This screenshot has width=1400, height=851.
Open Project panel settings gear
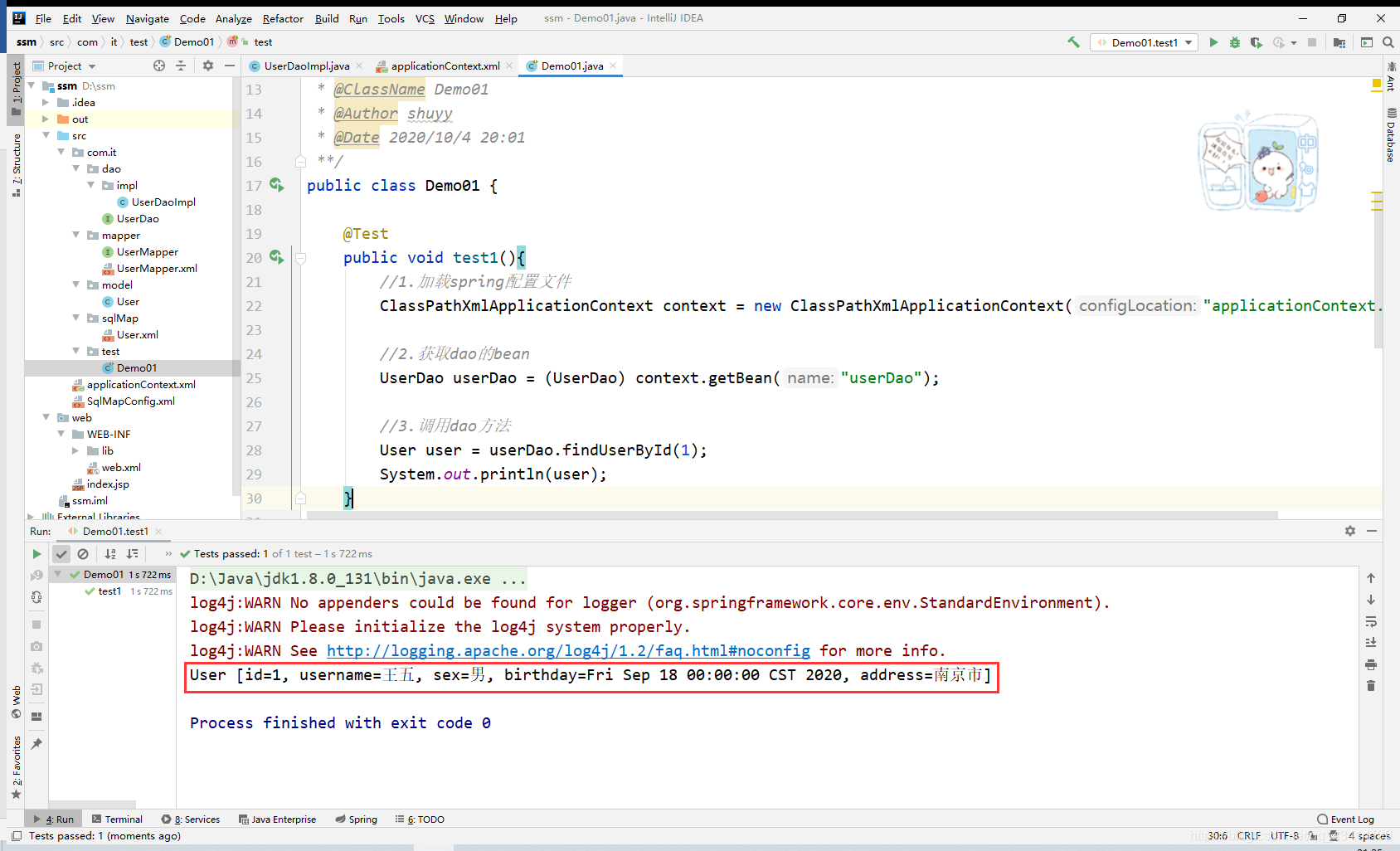click(208, 66)
